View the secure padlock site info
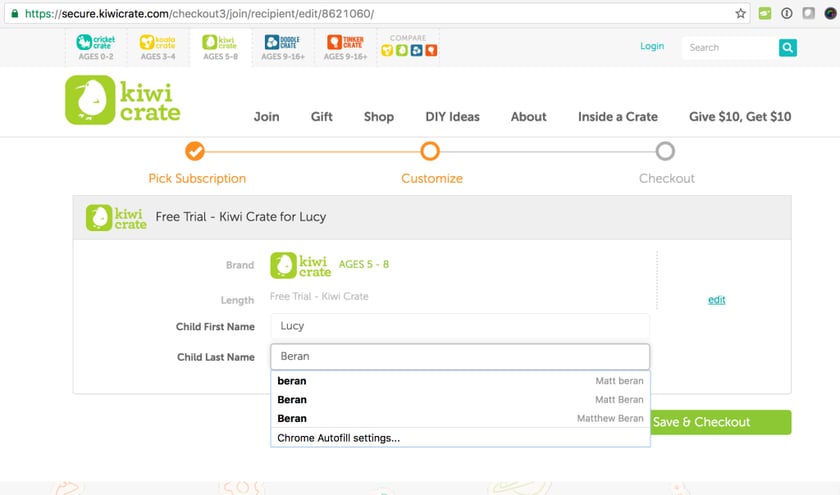This screenshot has height=495, width=840. (14, 13)
